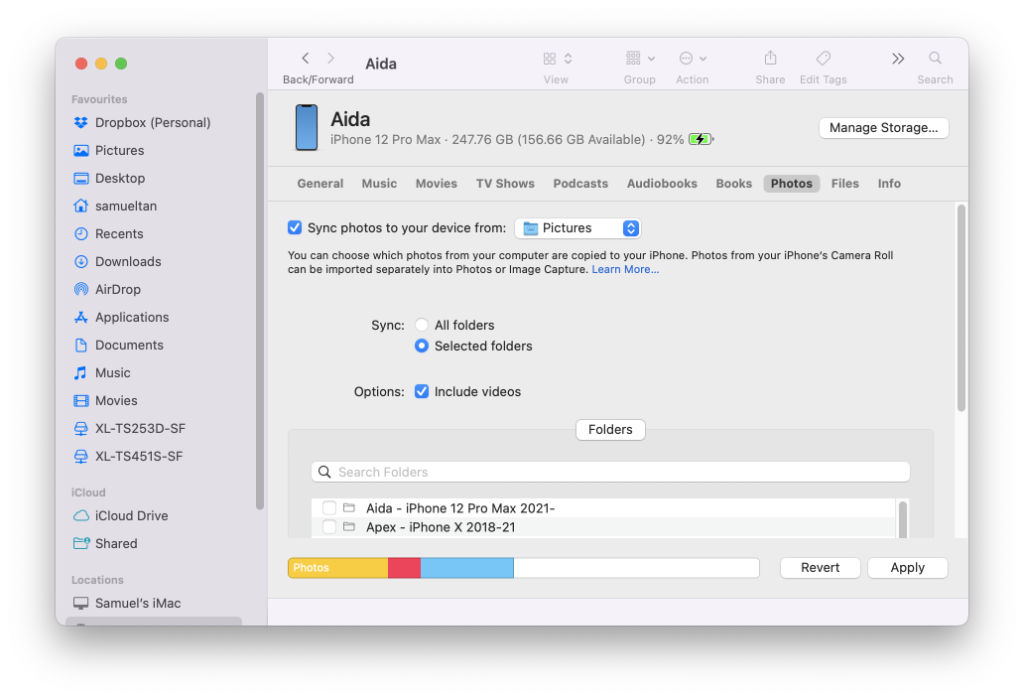Select the All folders radio button

[x=422, y=325]
